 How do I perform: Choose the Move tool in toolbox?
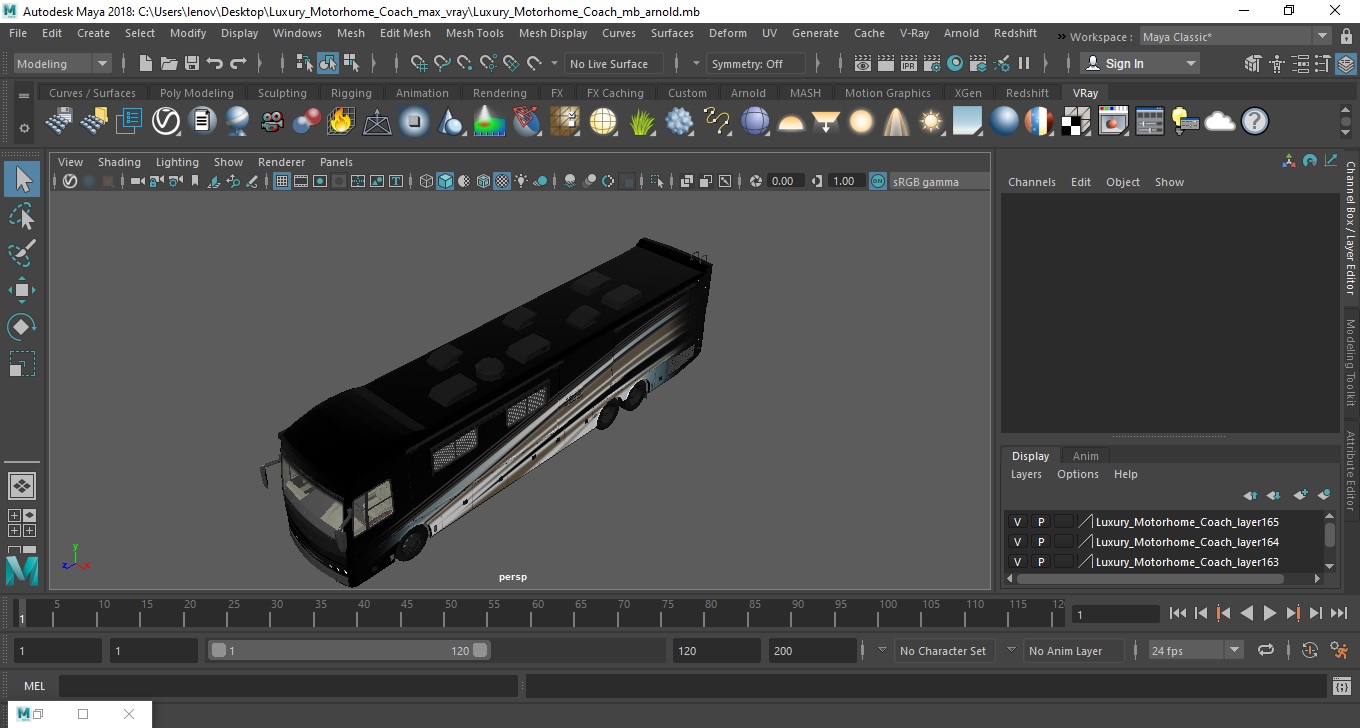[x=22, y=290]
